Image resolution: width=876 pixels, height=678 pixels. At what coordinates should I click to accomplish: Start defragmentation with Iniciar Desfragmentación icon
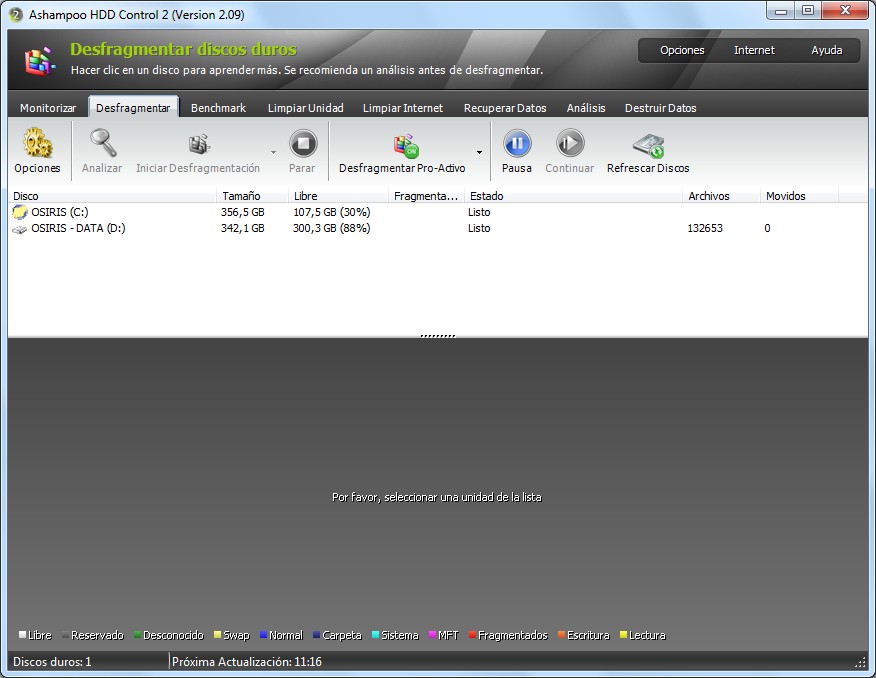click(198, 144)
